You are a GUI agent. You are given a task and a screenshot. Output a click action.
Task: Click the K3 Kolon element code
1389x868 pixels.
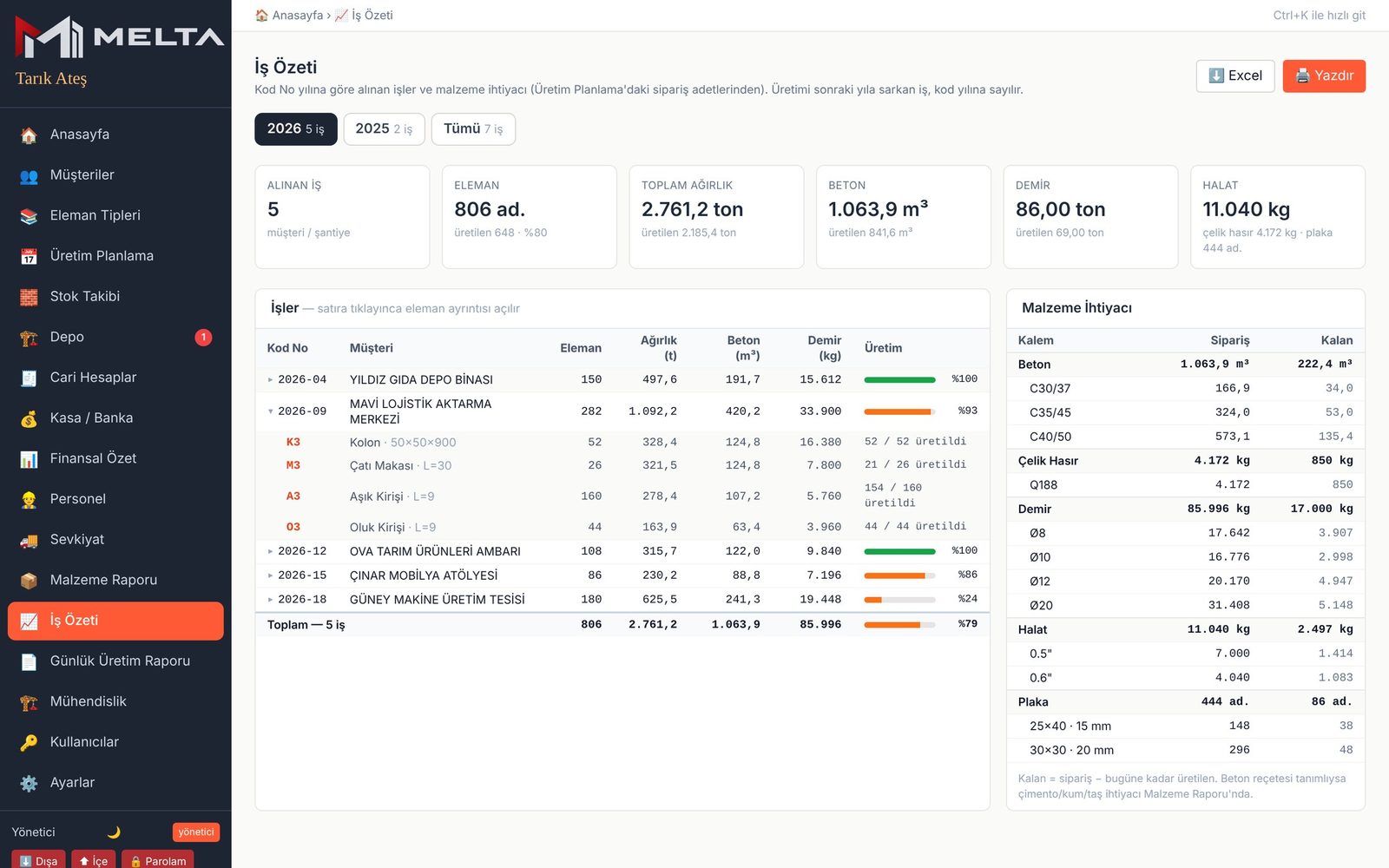(293, 443)
